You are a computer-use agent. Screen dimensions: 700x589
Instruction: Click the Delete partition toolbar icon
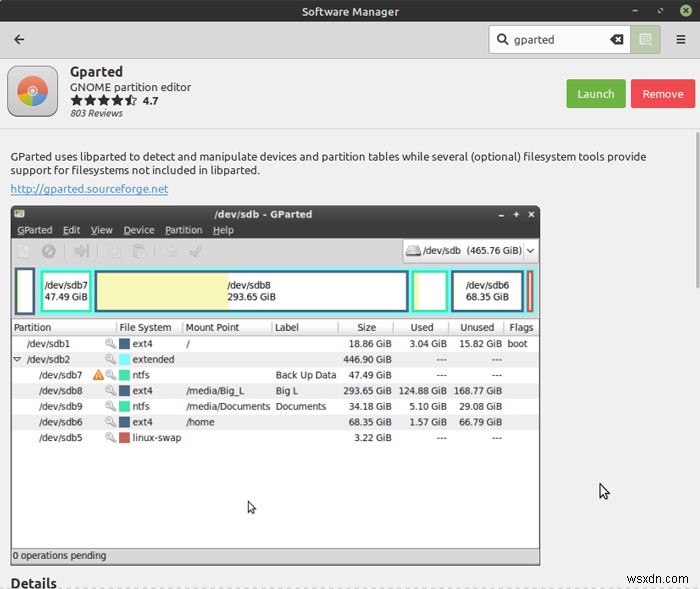tap(49, 251)
